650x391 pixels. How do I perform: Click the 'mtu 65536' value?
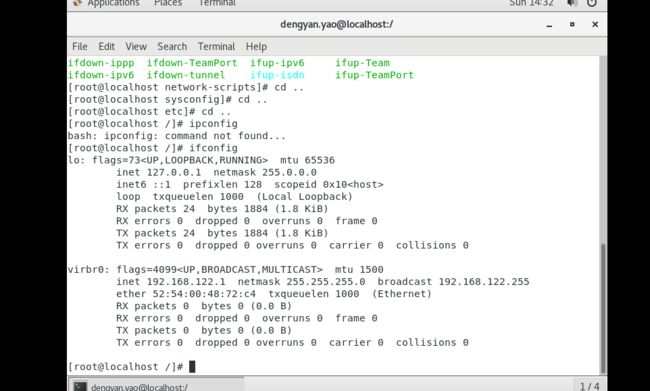pos(307,160)
